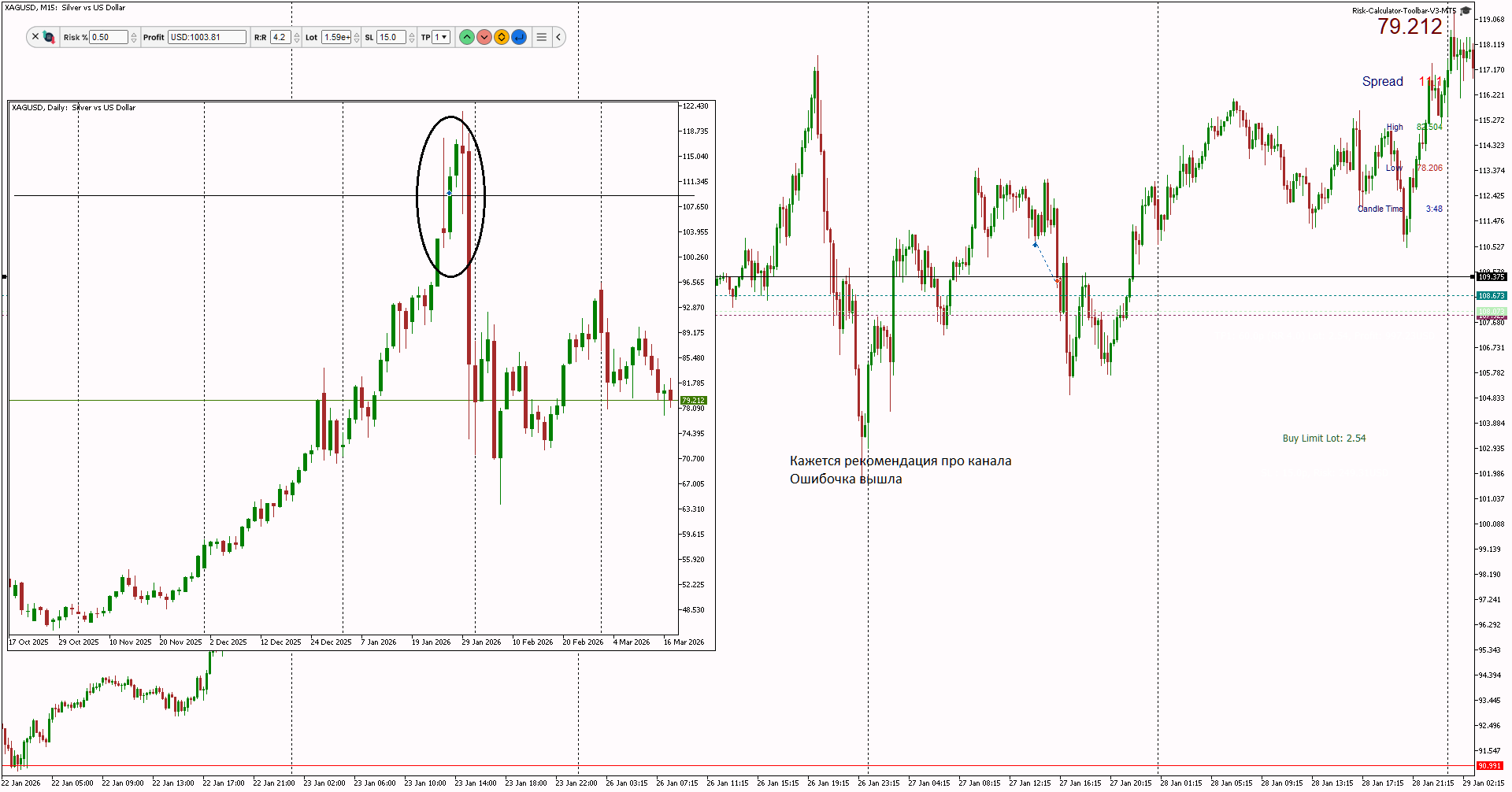The image size is (1512, 792).
Task: Click the red down-arrow sell button
Action: pyautogui.click(x=484, y=37)
